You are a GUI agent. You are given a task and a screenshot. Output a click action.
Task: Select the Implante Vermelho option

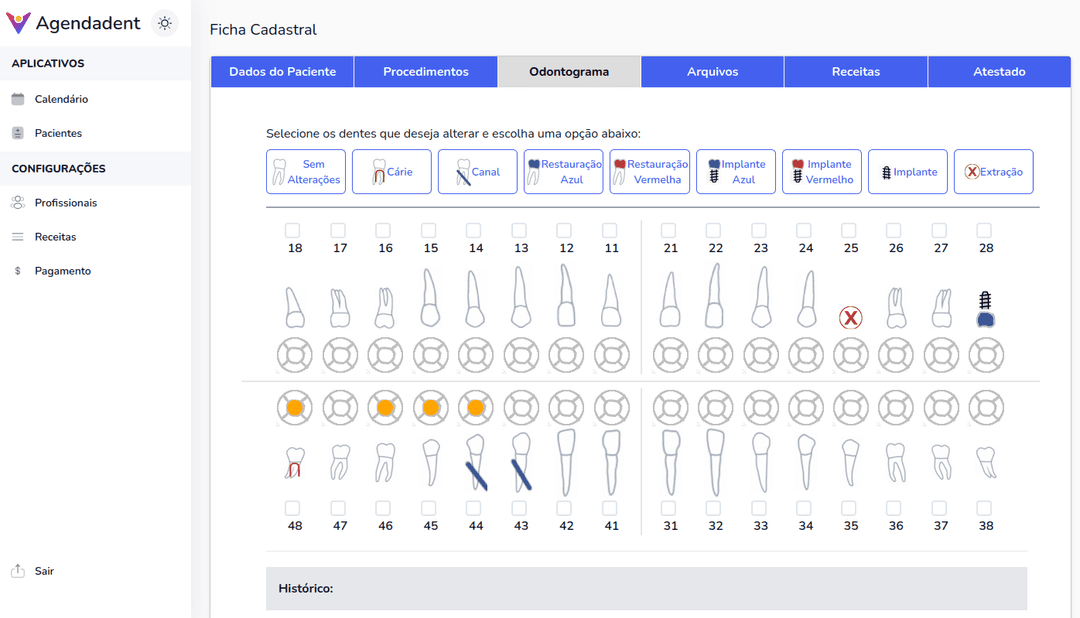[821, 171]
